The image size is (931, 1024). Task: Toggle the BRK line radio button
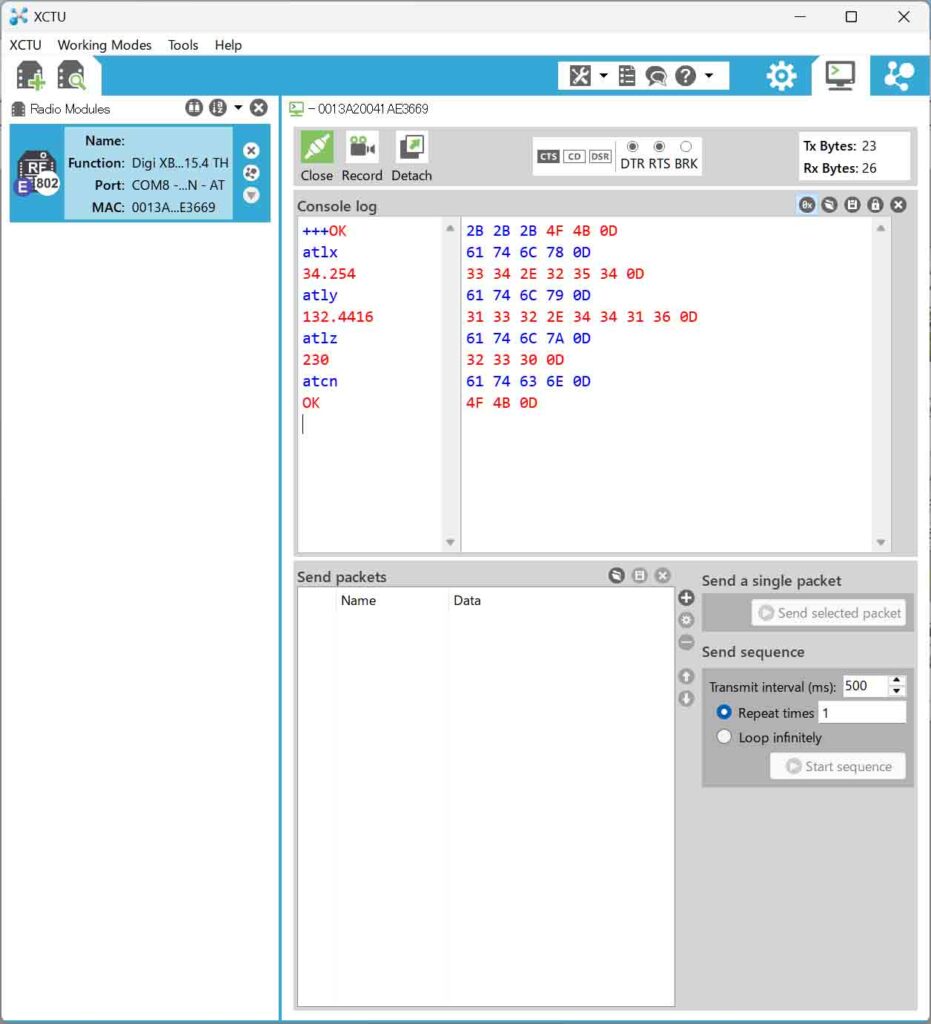(x=686, y=146)
